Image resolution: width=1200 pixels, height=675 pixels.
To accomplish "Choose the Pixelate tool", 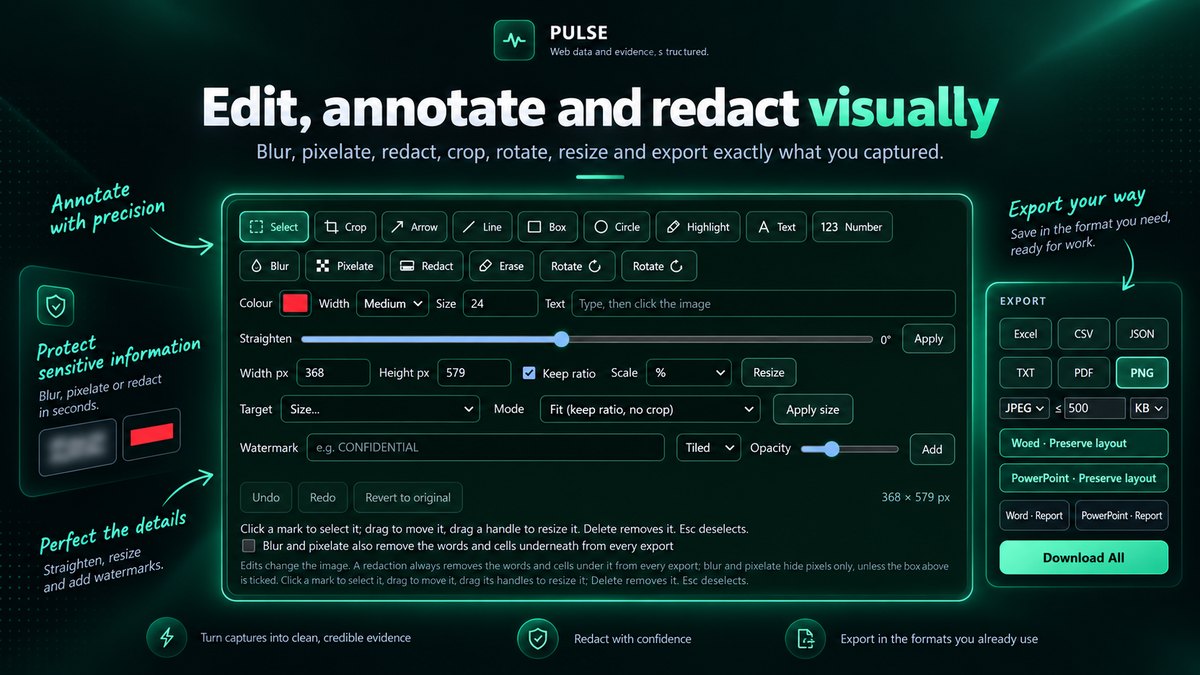I will coord(345,266).
